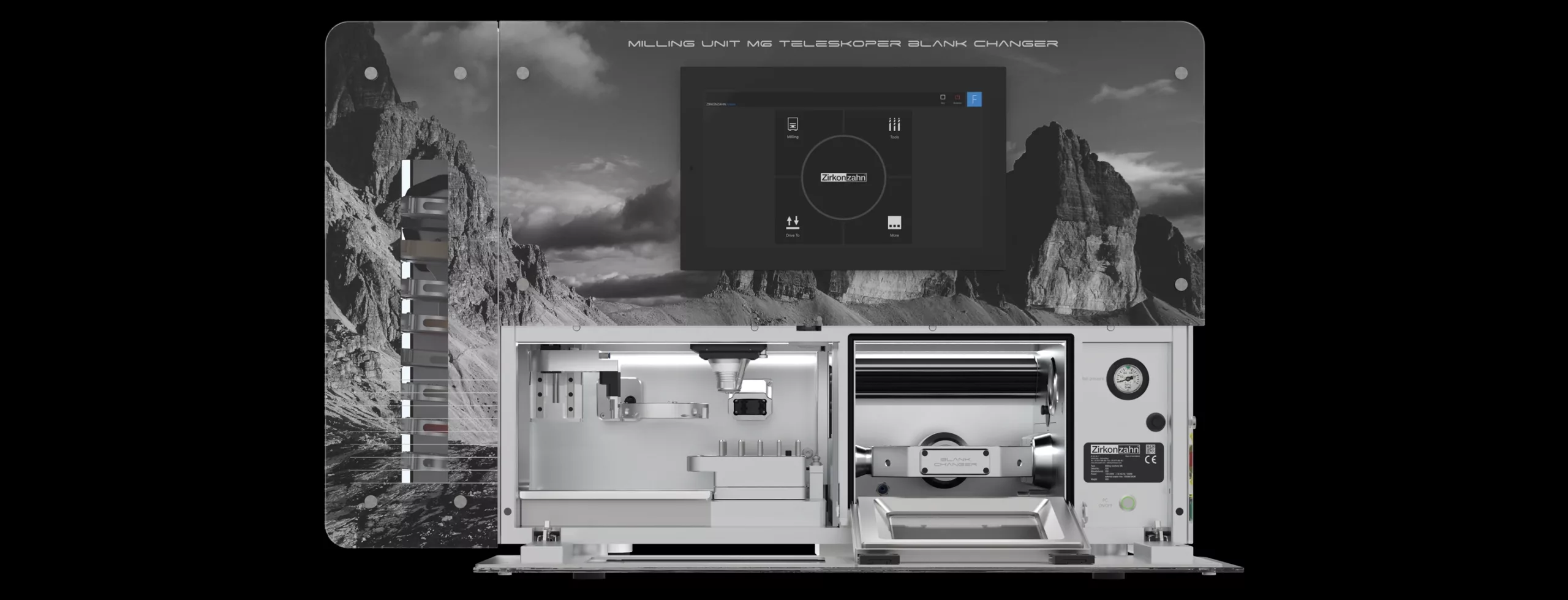Click the blue F tile in screen header
Image resolution: width=1568 pixels, height=600 pixels.
(974, 99)
